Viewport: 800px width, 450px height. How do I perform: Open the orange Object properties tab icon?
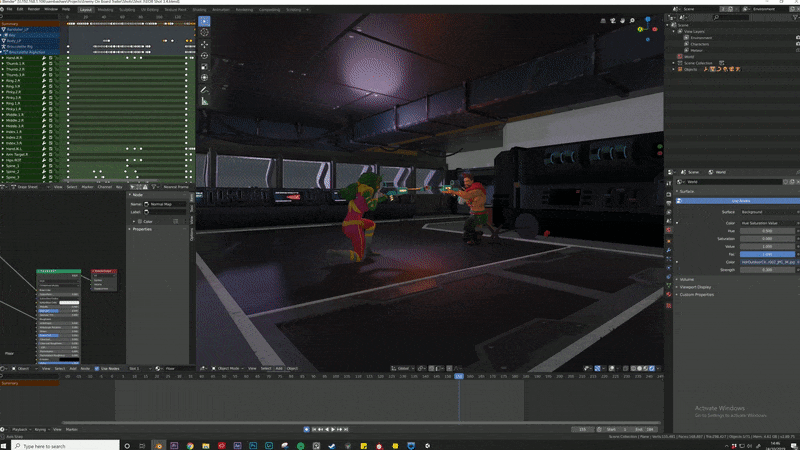(x=669, y=241)
